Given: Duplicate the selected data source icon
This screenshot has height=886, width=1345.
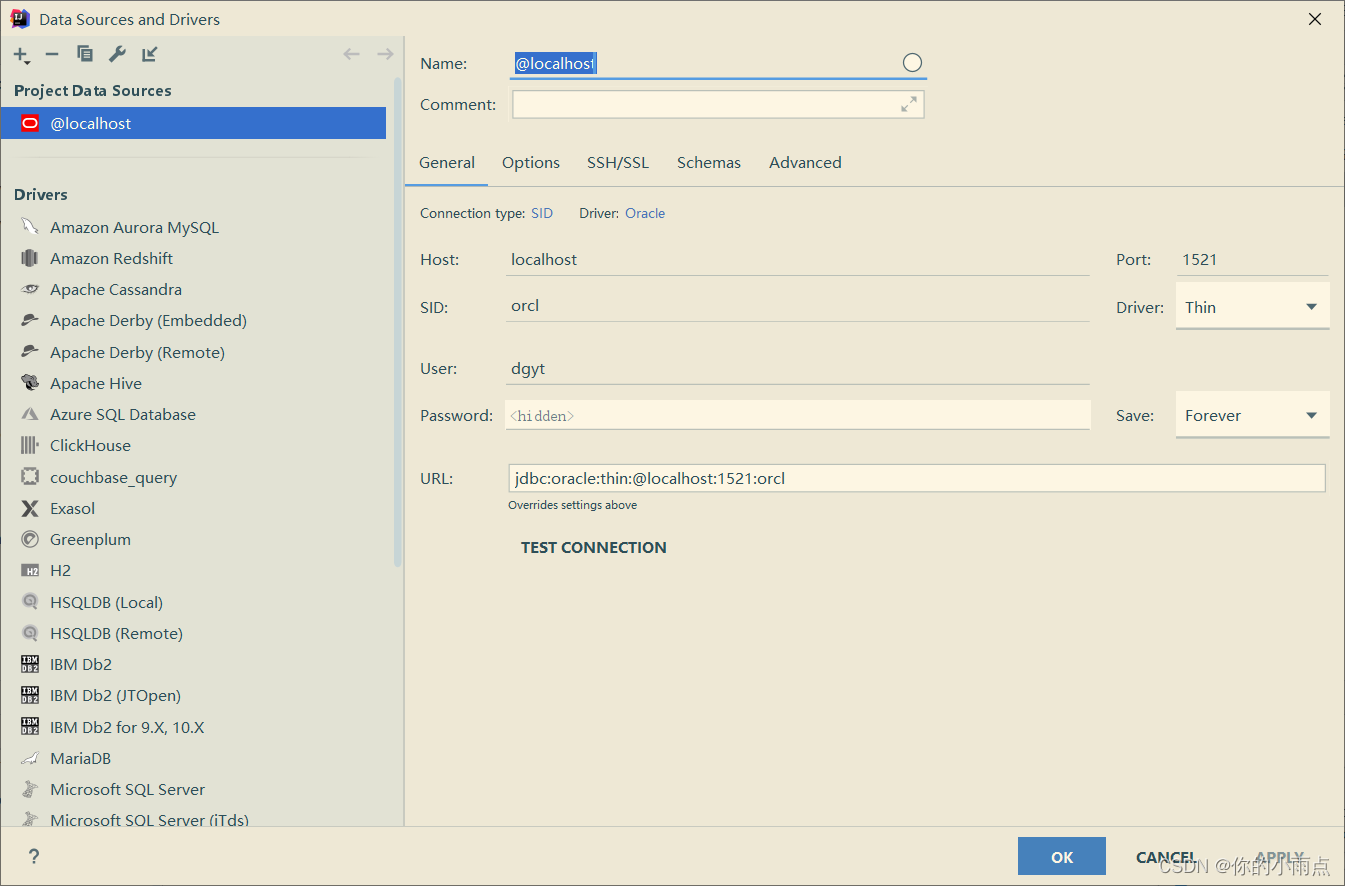Looking at the screenshot, I should pos(85,54).
